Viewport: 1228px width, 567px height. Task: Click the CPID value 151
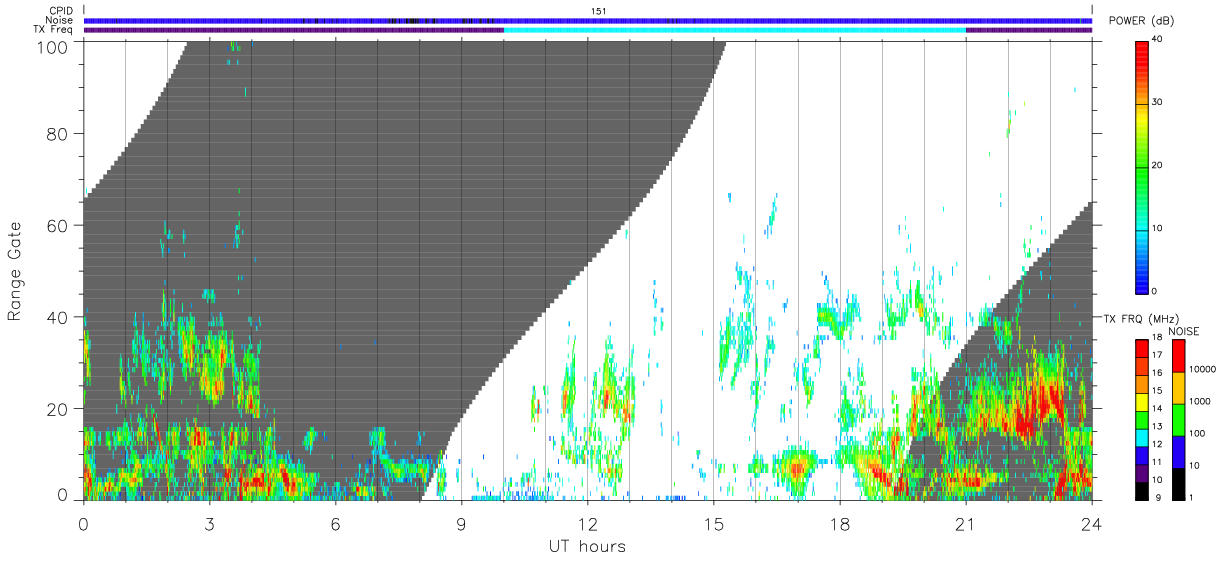(x=598, y=11)
